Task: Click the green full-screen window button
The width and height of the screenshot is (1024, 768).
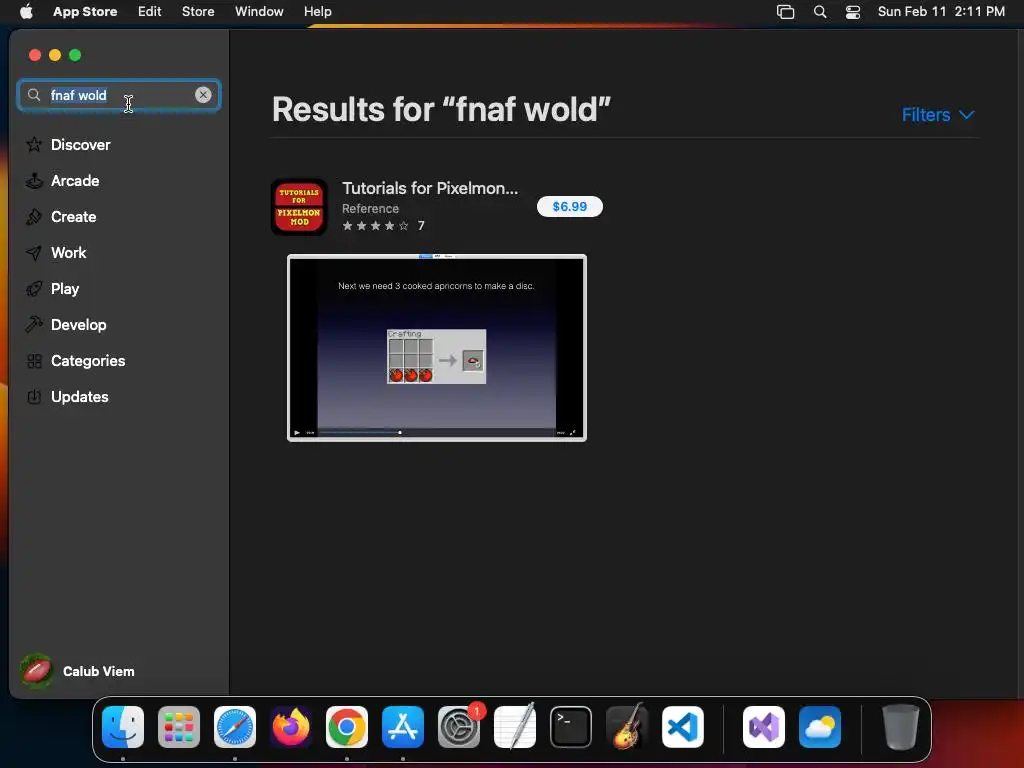Action: coord(75,56)
